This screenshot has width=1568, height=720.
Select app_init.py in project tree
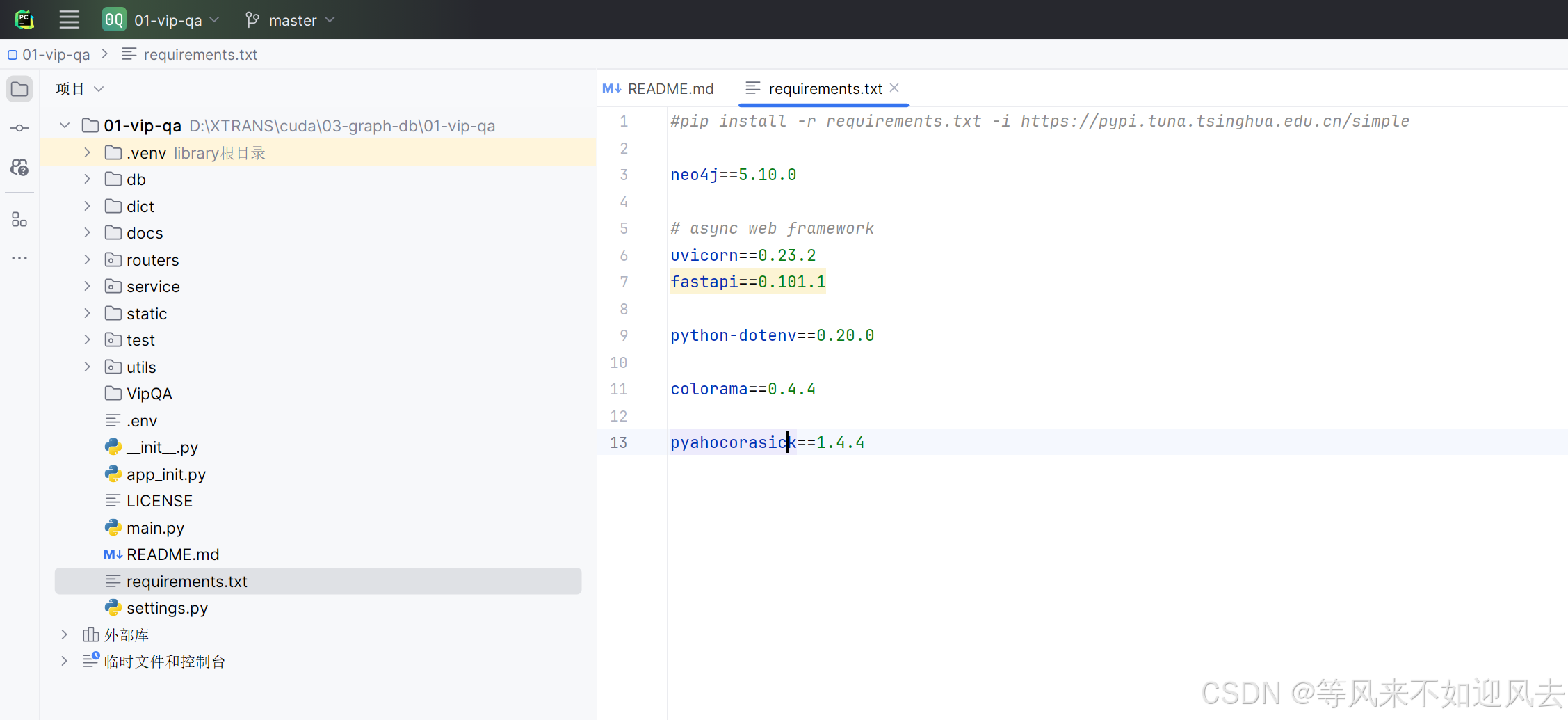coord(318,474)
